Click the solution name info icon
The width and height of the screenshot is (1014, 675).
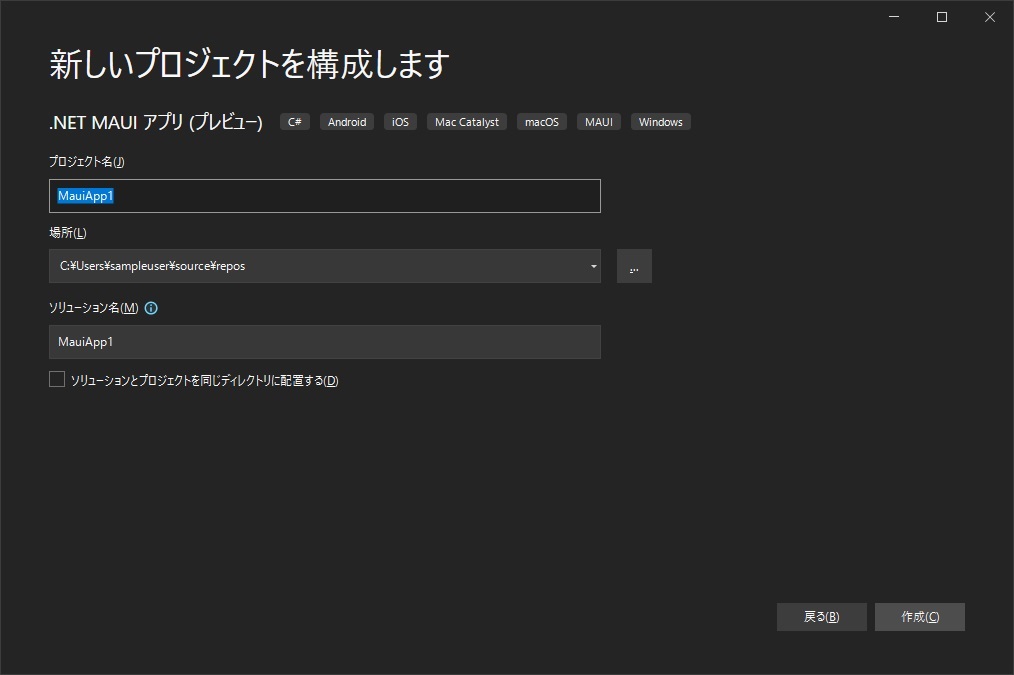(x=151, y=308)
